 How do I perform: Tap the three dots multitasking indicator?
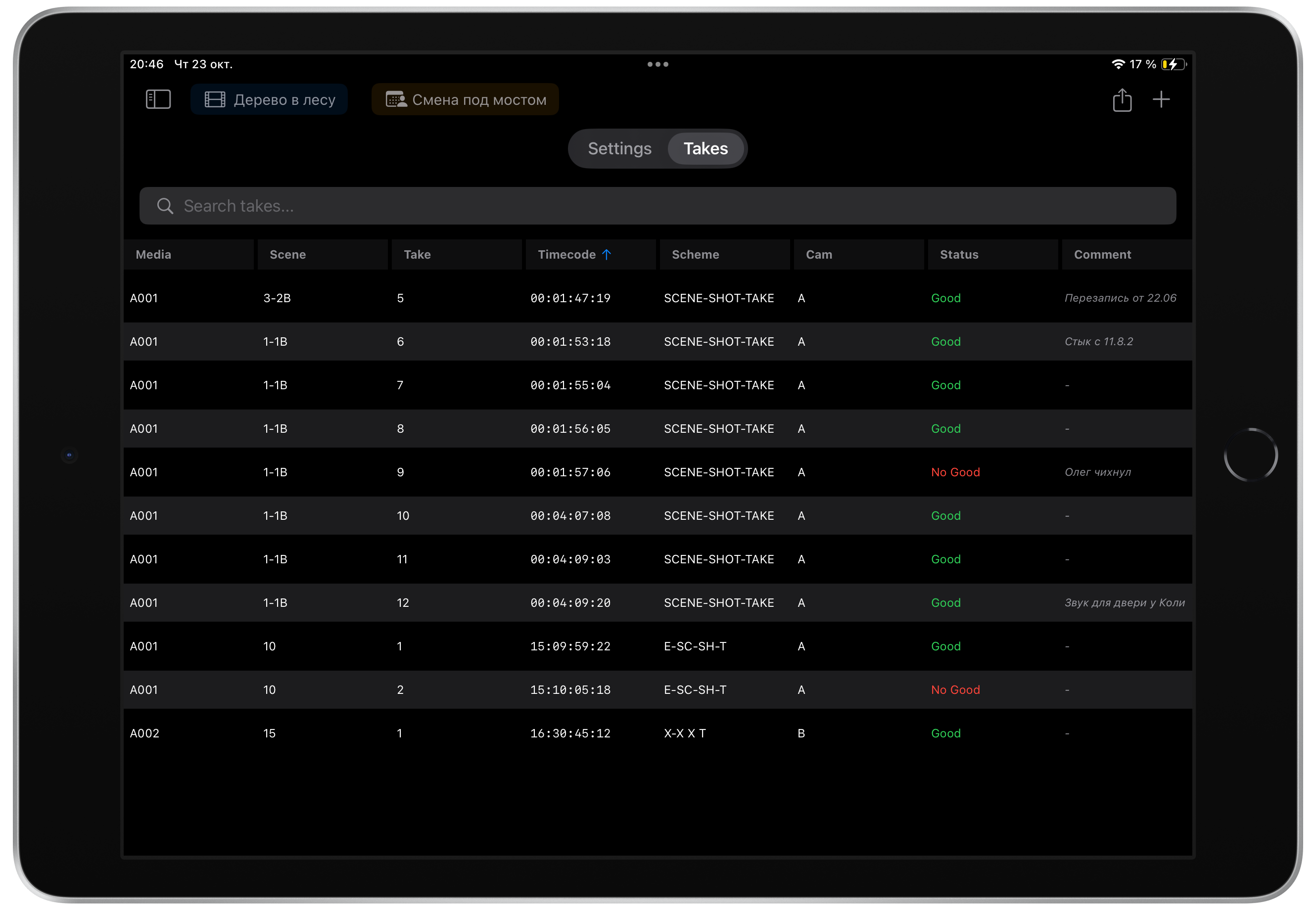coord(658,64)
